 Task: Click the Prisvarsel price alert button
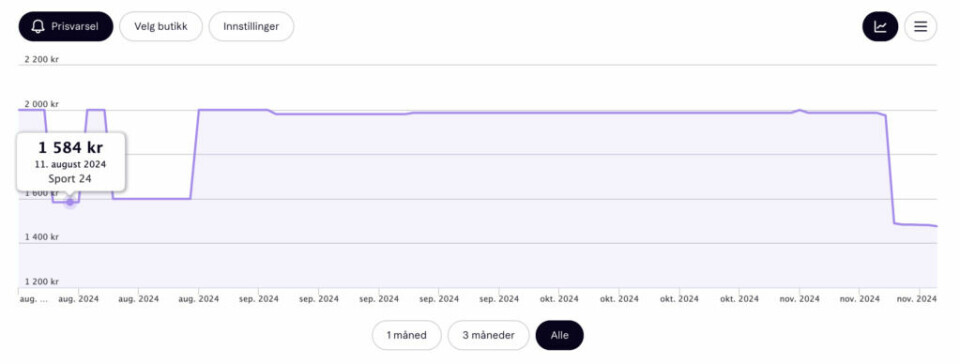pos(66,26)
